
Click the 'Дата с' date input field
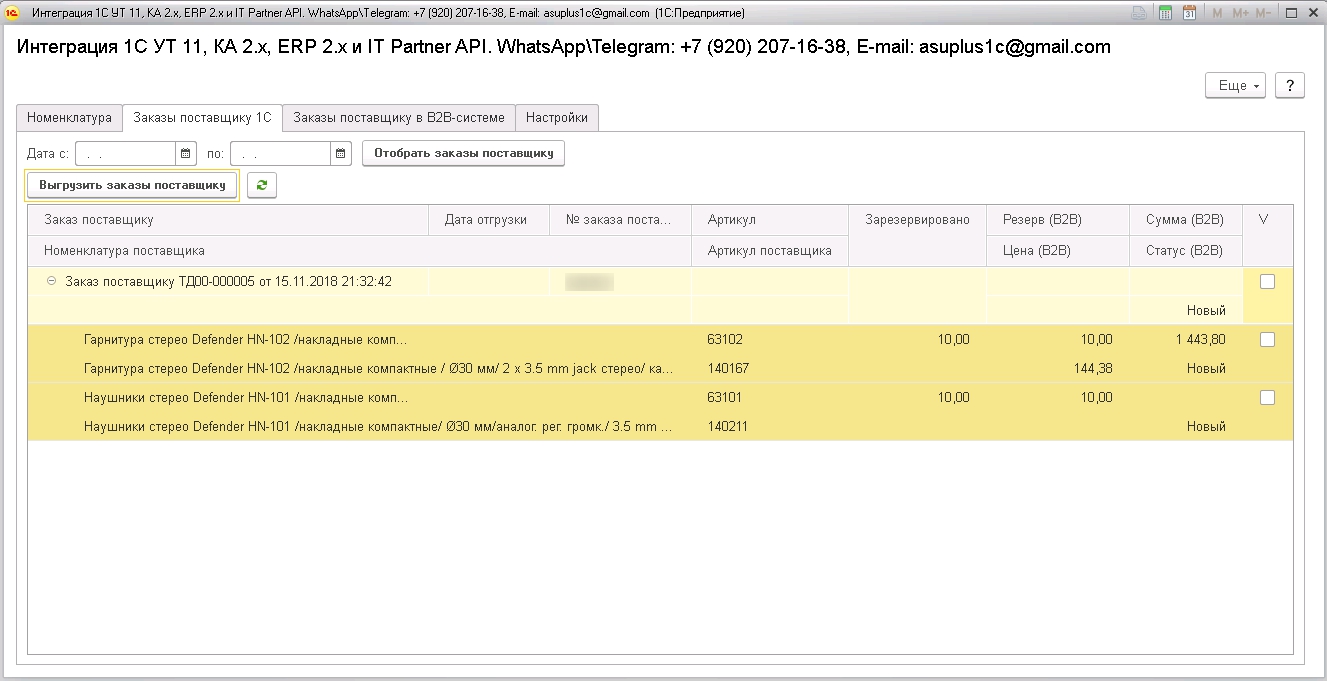126,154
